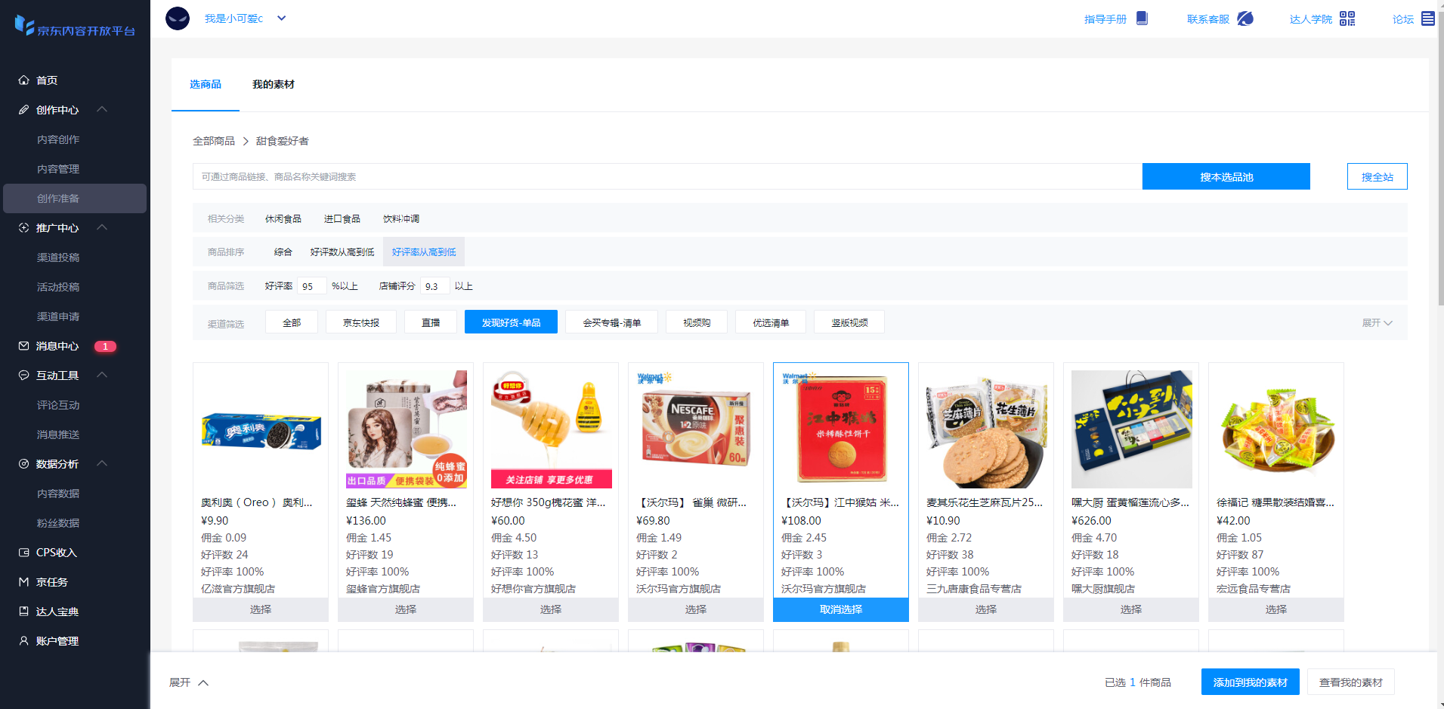1444x709 pixels.
Task: Open the account dropdown next to 我是小可爱c
Action: (282, 18)
